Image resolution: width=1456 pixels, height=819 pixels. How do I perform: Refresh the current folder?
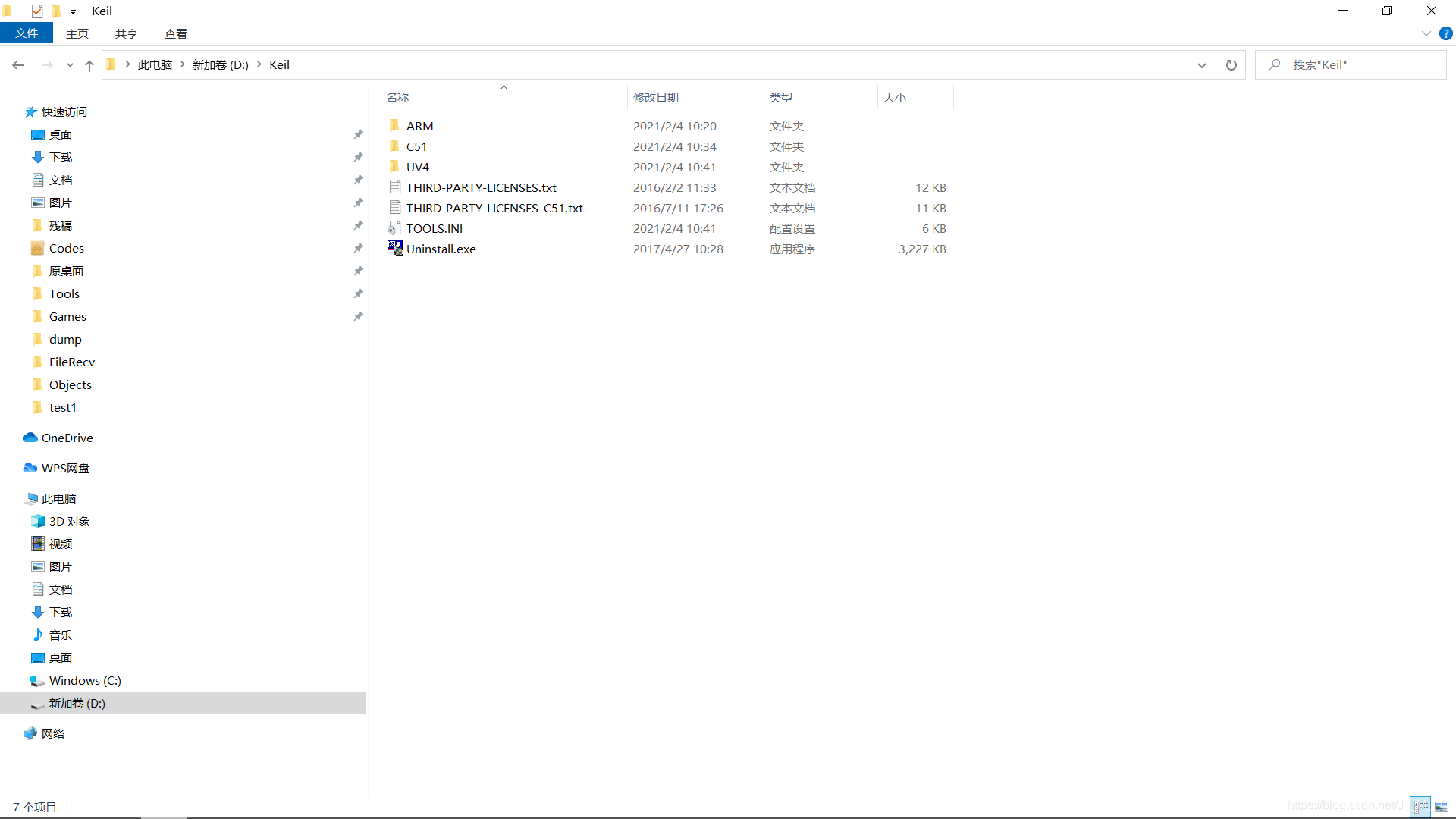(1232, 65)
